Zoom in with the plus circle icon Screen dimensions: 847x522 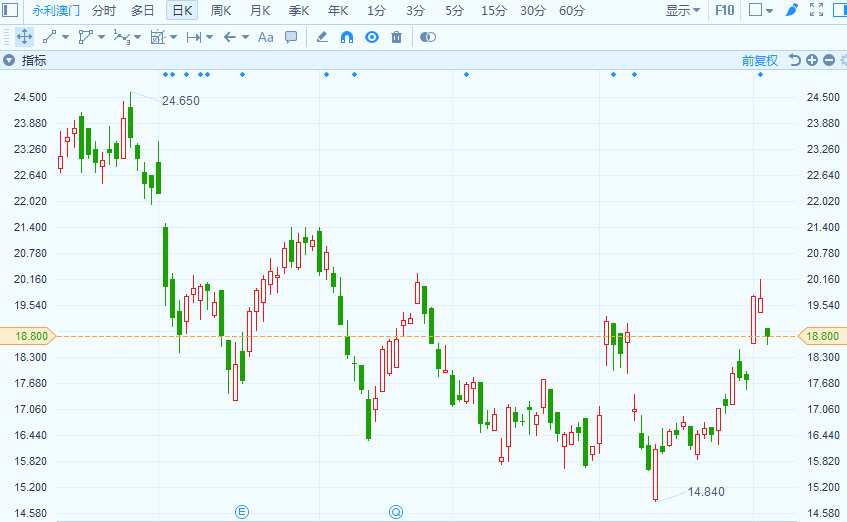click(x=811, y=60)
